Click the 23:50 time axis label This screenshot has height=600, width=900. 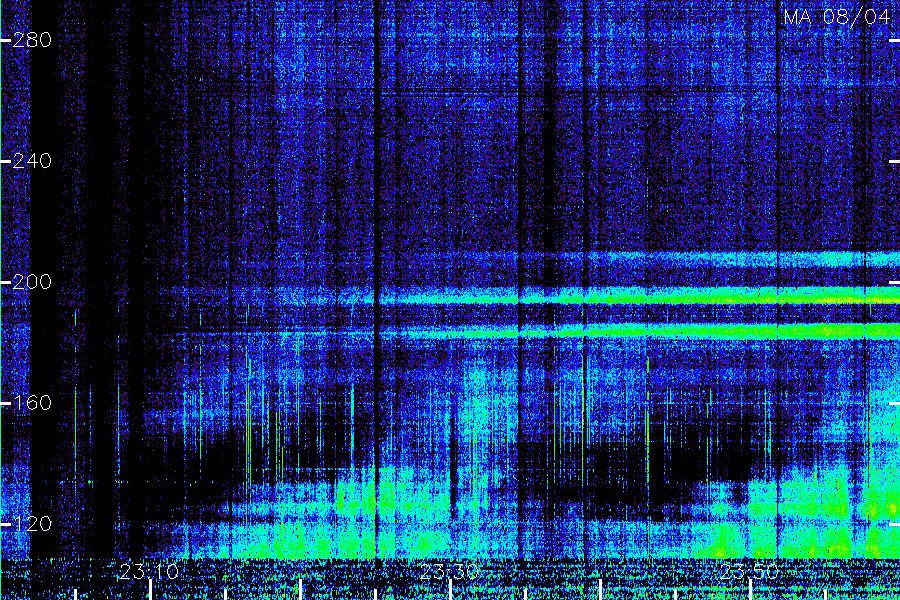[x=750, y=572]
